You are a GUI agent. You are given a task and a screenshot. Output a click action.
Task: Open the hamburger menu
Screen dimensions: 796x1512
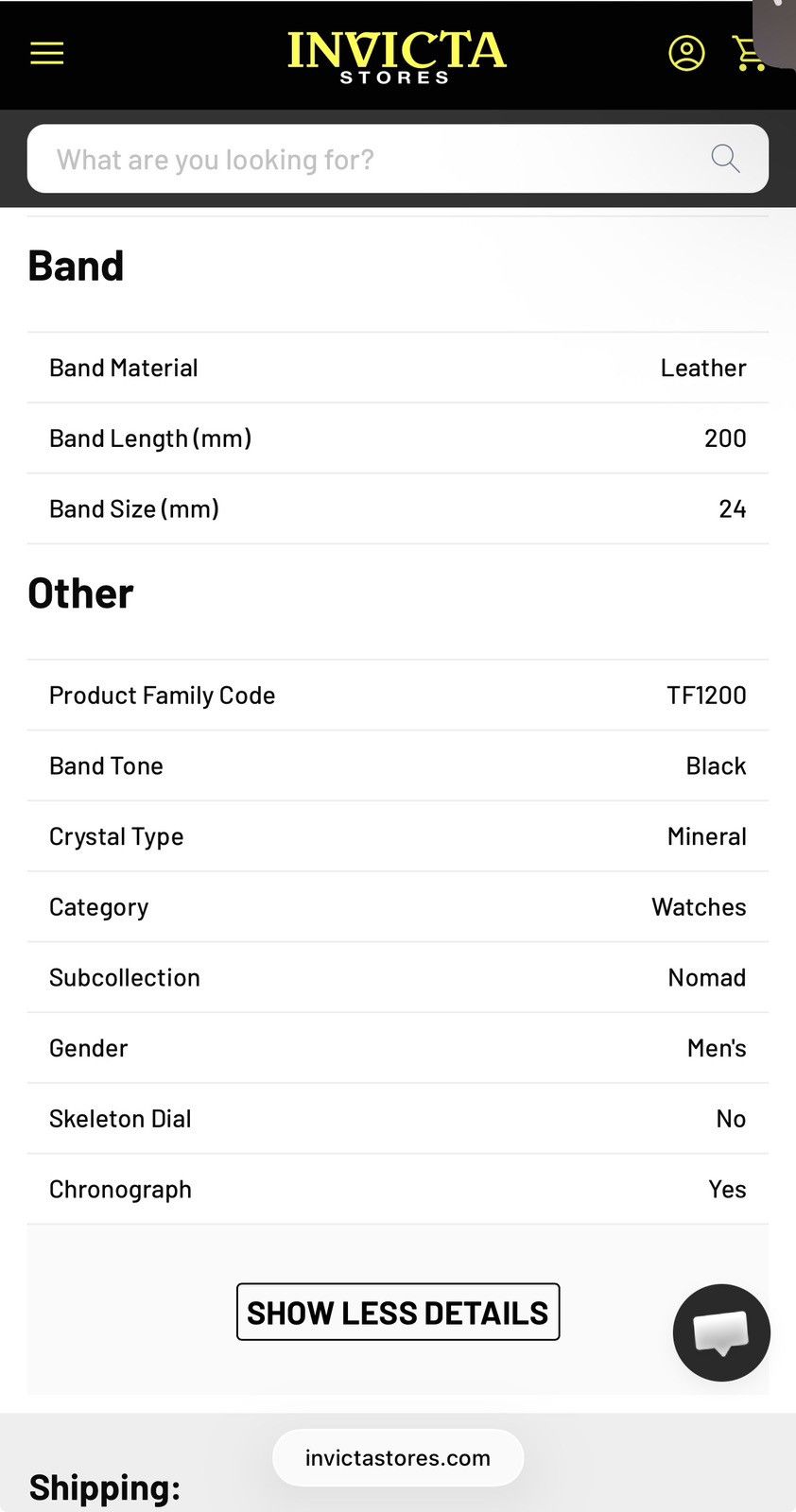point(46,53)
